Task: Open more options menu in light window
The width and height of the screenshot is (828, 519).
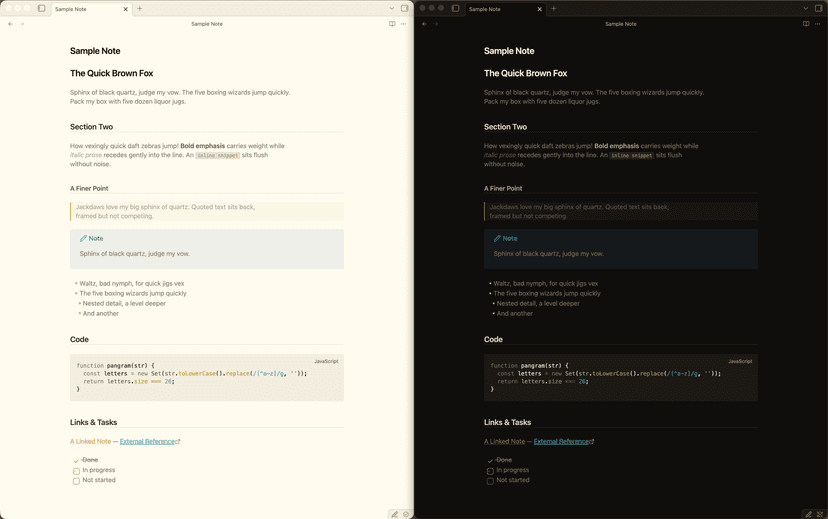Action: click(403, 24)
